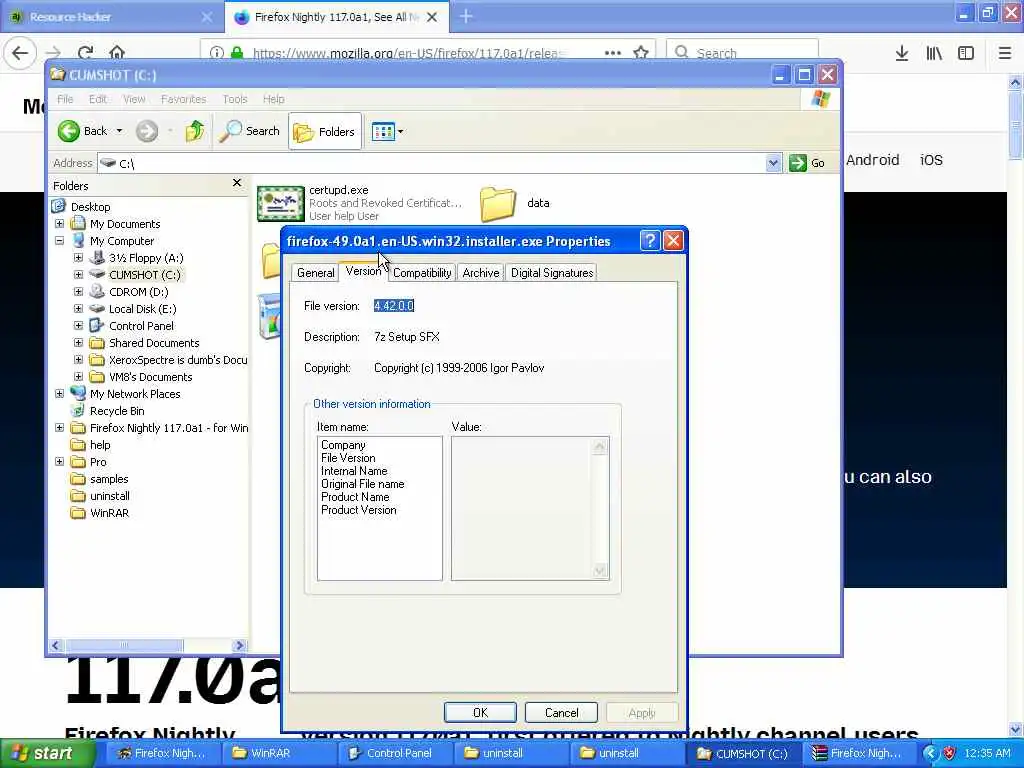This screenshot has height=768, width=1024.
Task: Click the Go button beside address bar
Action: (807, 163)
